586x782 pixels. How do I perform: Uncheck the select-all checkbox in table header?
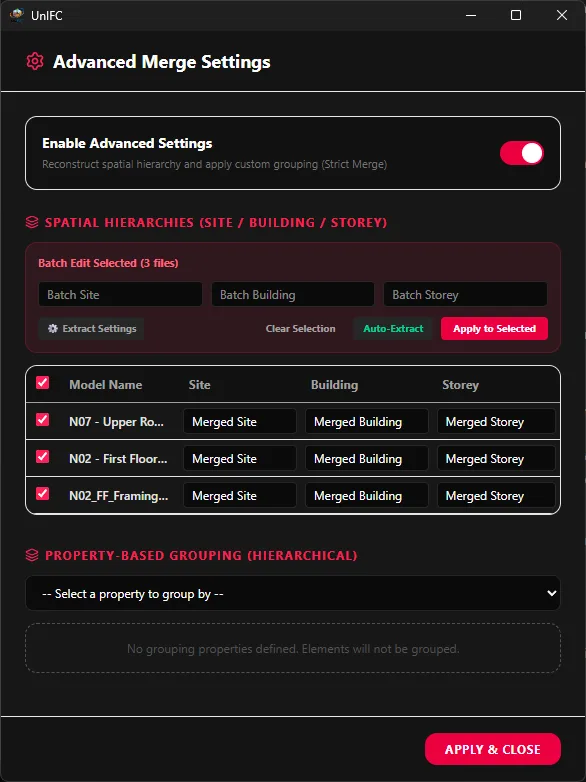pos(43,383)
